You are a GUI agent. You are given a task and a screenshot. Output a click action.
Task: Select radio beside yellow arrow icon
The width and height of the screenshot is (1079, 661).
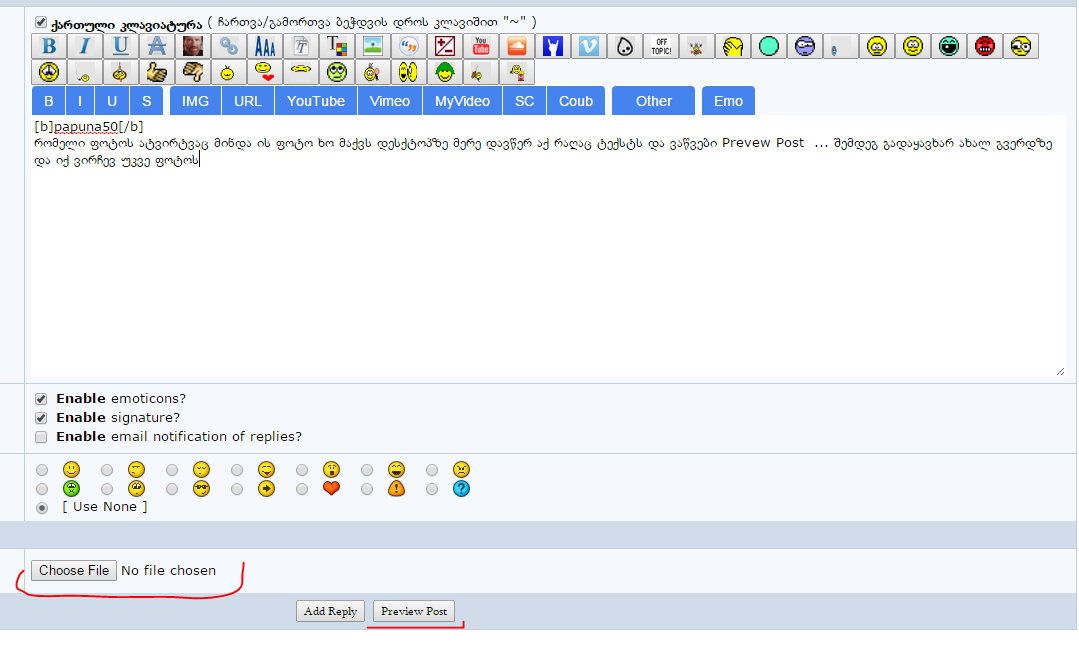[237, 489]
